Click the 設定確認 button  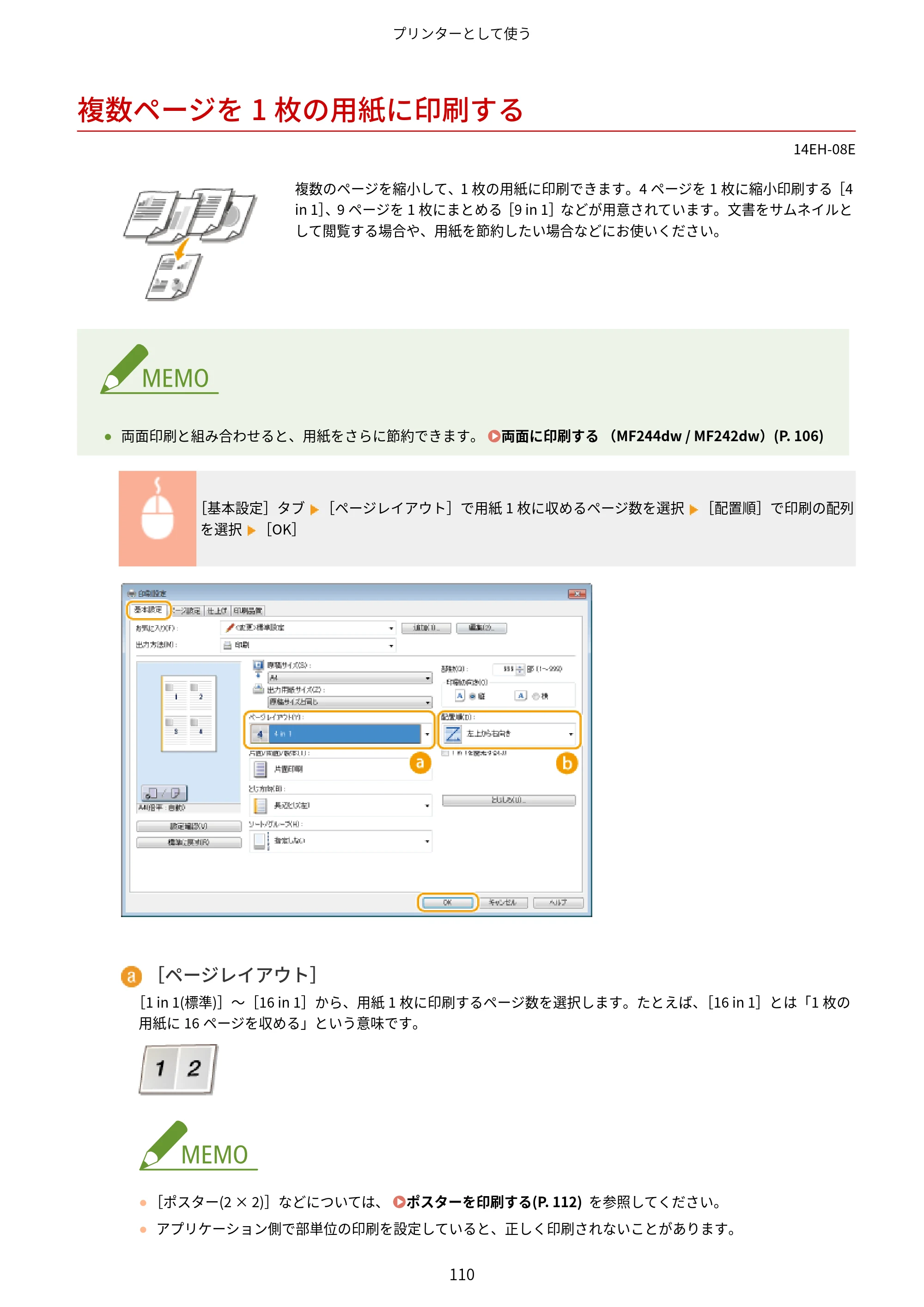click(x=189, y=826)
